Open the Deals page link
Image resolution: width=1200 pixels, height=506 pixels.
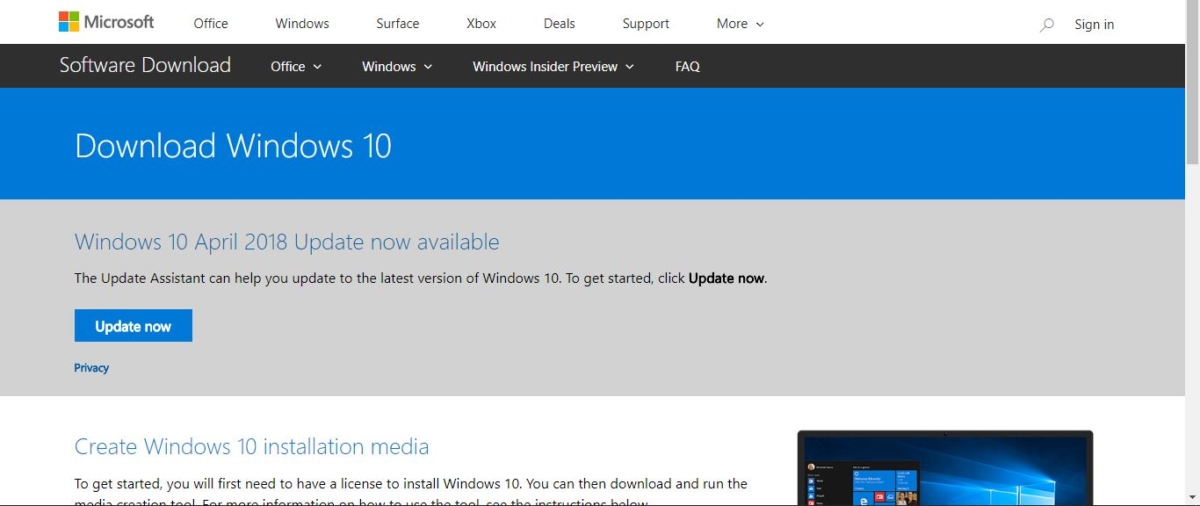tap(559, 23)
